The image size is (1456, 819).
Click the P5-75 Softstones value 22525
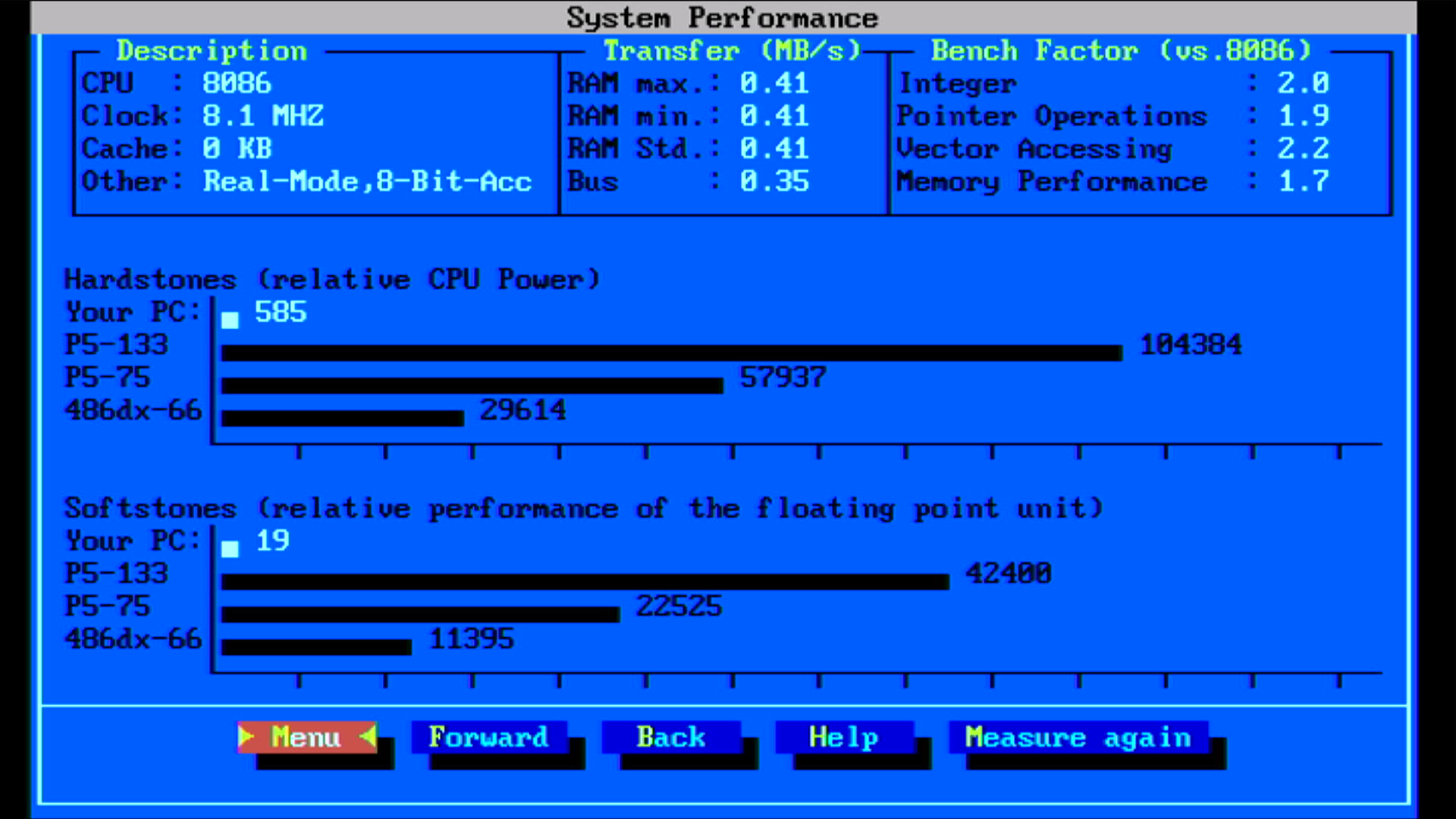click(x=679, y=606)
